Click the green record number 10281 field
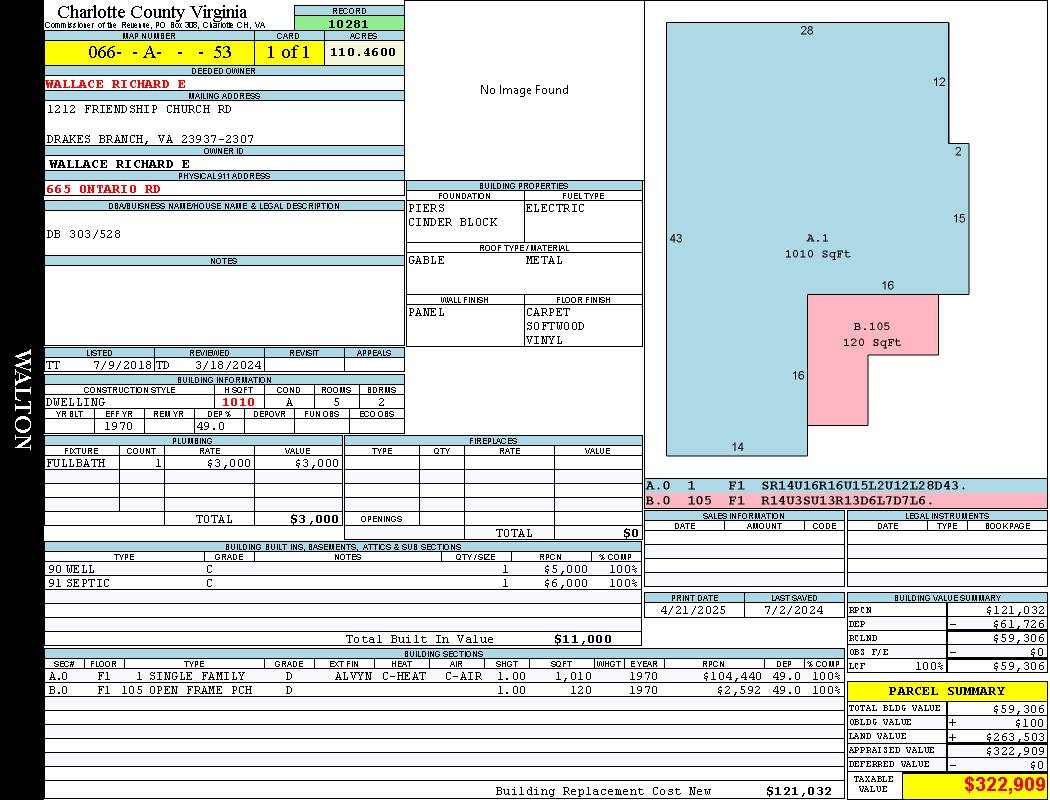Image resolution: width=1050 pixels, height=800 pixels. [x=349, y=23]
